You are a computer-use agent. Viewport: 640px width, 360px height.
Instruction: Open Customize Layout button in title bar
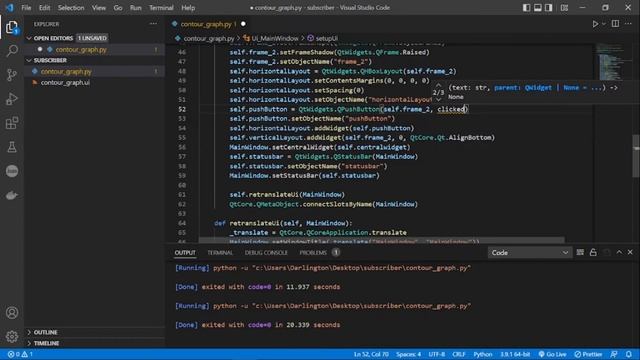[564, 8]
